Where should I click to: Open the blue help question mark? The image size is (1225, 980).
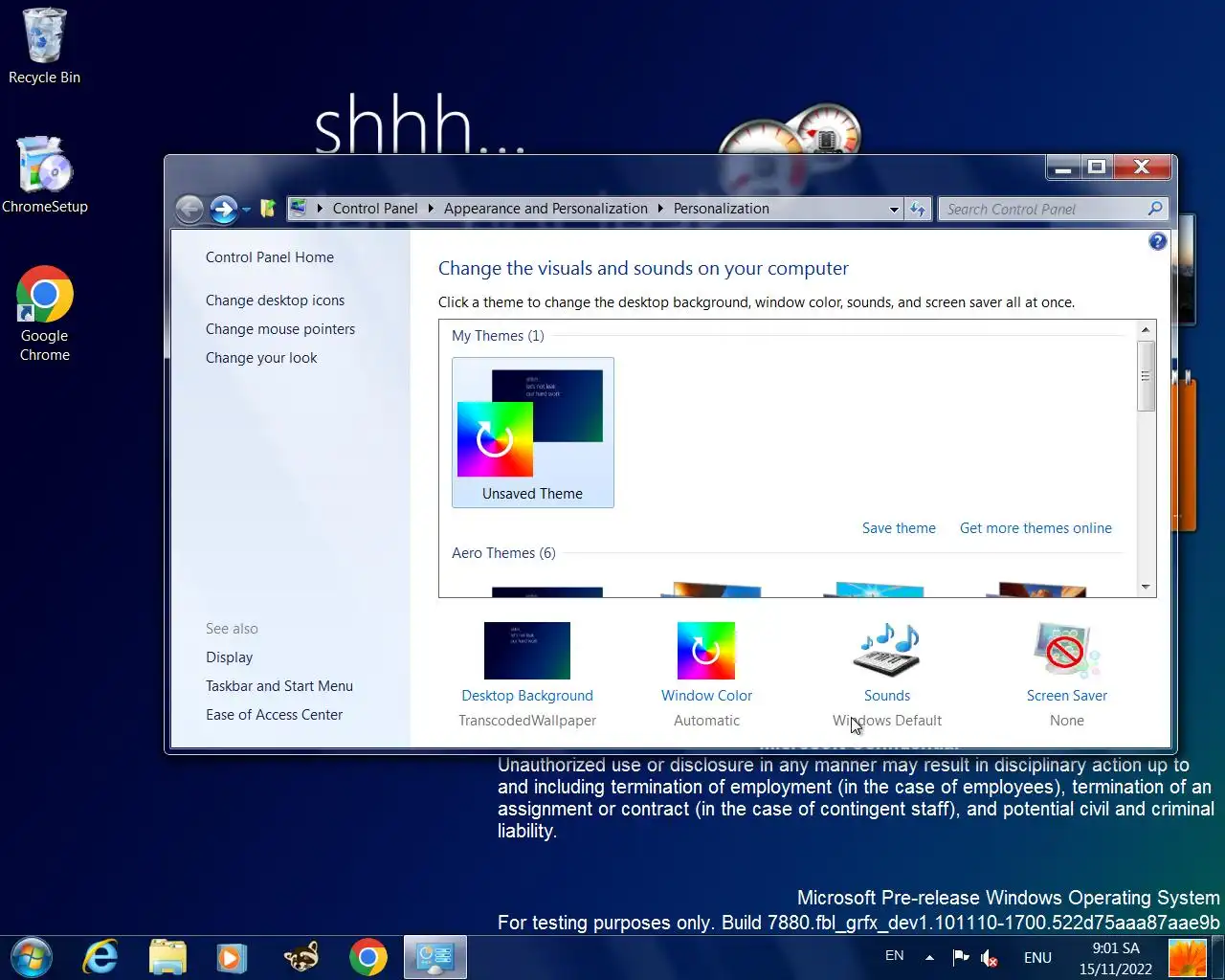(1157, 241)
